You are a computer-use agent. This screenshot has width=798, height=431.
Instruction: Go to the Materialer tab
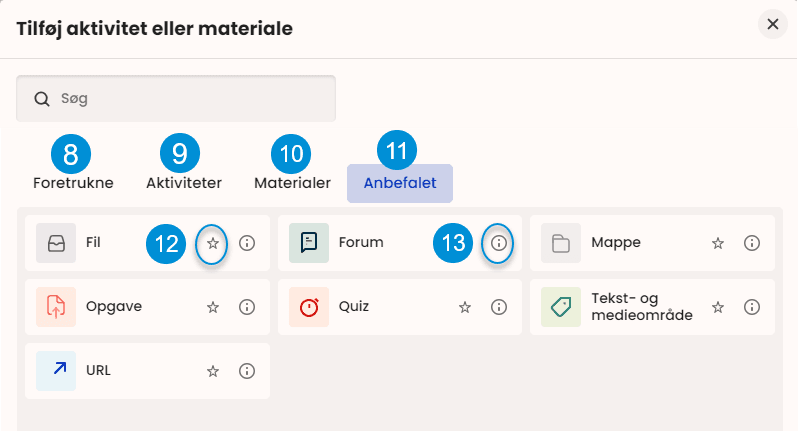tap(292, 183)
